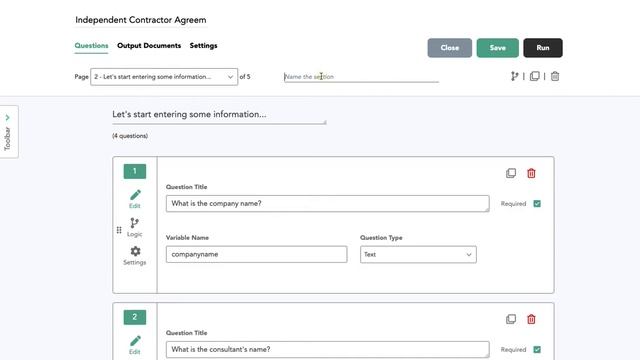Screen dimensions: 640x360
Task: Toggle Required checkbox for company name question
Action: (537, 203)
